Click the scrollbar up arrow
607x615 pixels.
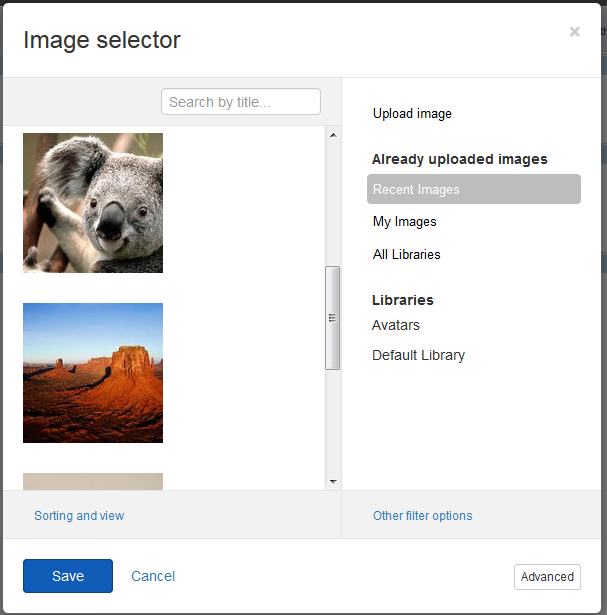pyautogui.click(x=333, y=134)
